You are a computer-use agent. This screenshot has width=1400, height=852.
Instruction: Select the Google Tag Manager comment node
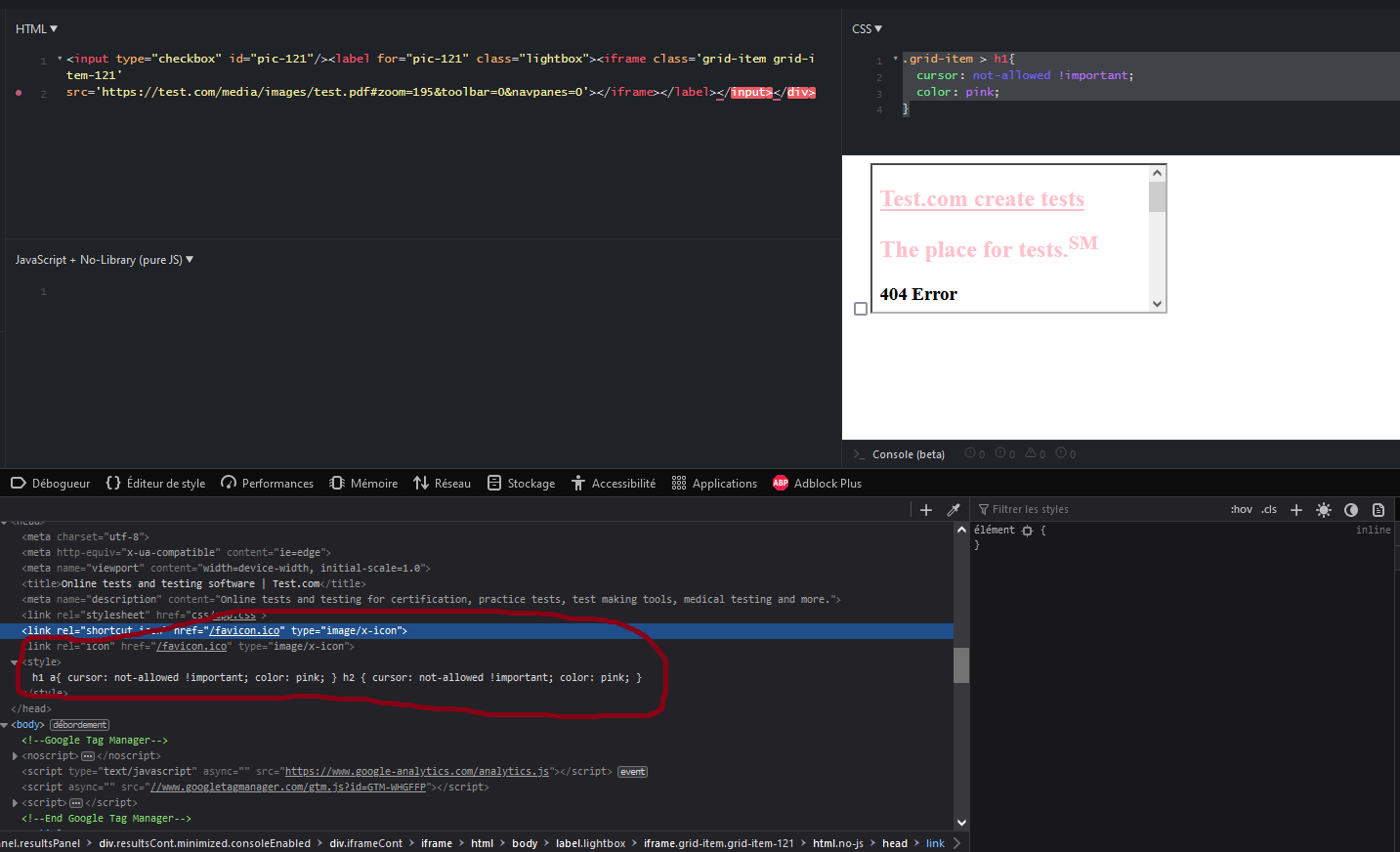pyautogui.click(x=95, y=741)
